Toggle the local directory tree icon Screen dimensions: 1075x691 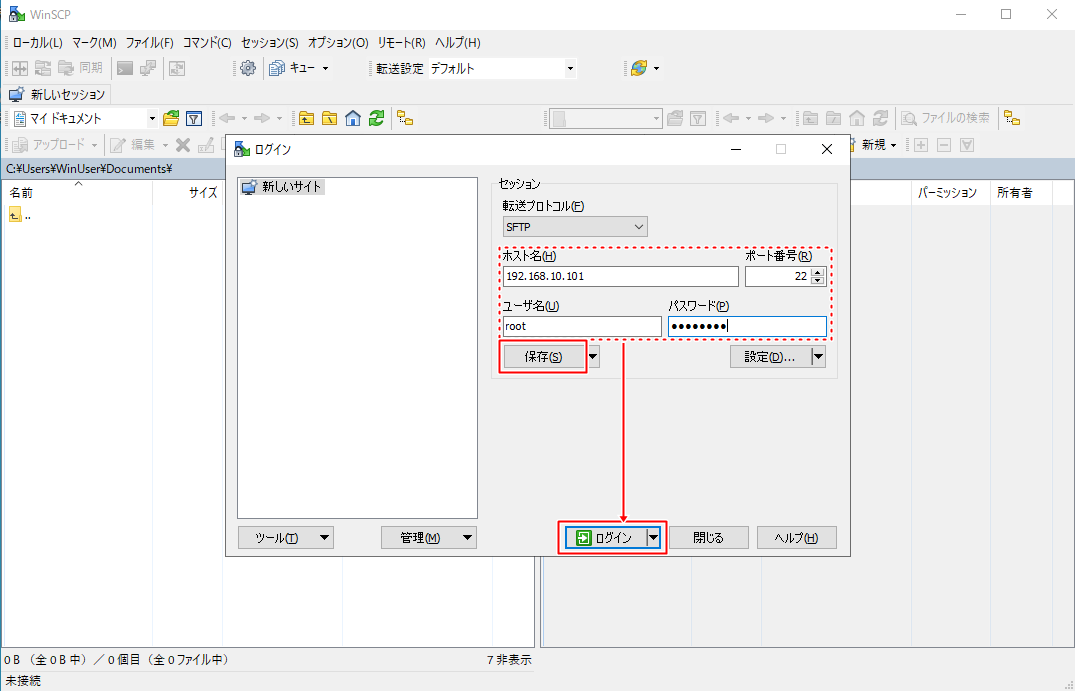tap(405, 118)
